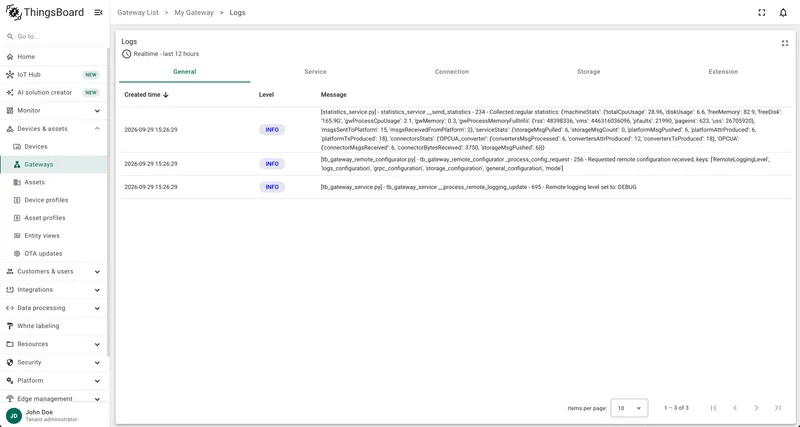Switch to the Service tab

pyautogui.click(x=315, y=72)
